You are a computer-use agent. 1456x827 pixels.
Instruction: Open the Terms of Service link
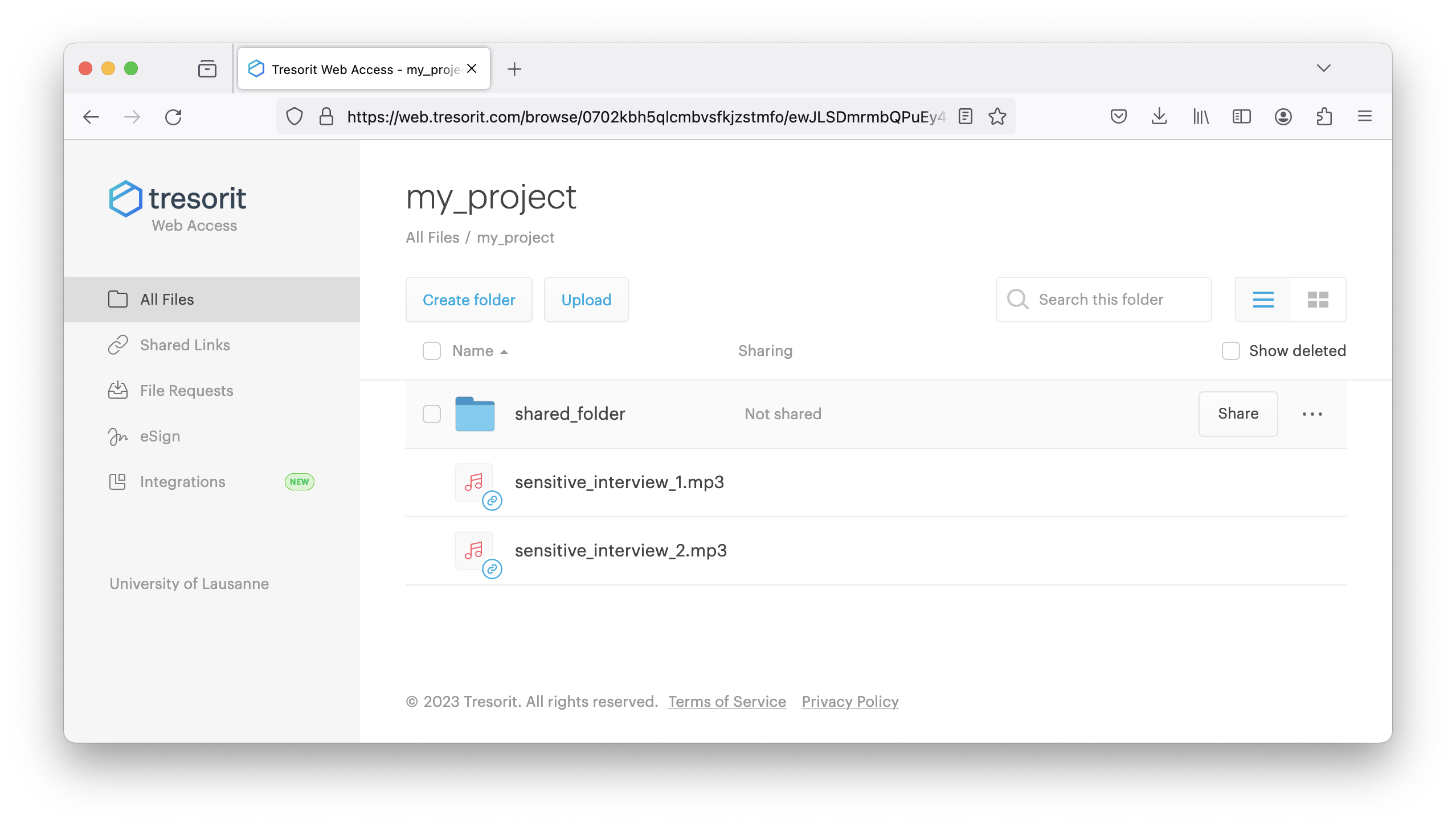pyautogui.click(x=727, y=702)
